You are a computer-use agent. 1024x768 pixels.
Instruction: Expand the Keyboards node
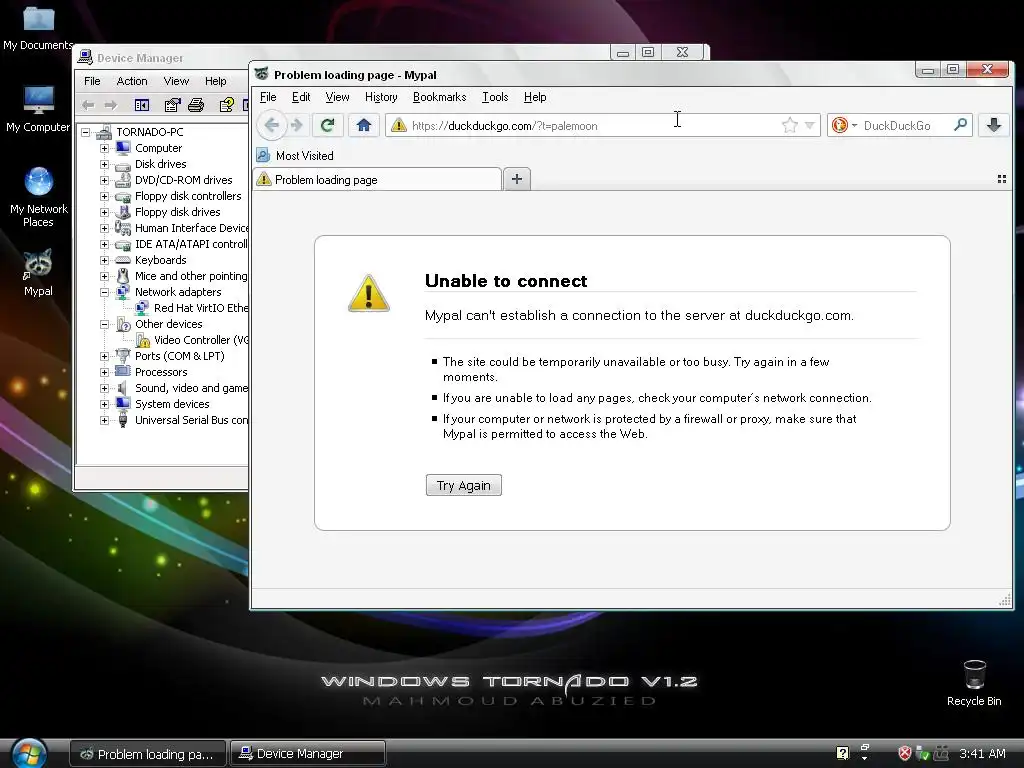pyautogui.click(x=104, y=260)
